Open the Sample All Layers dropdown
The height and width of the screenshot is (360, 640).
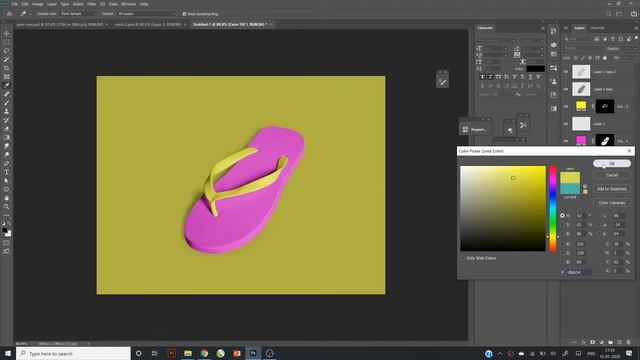(x=146, y=14)
